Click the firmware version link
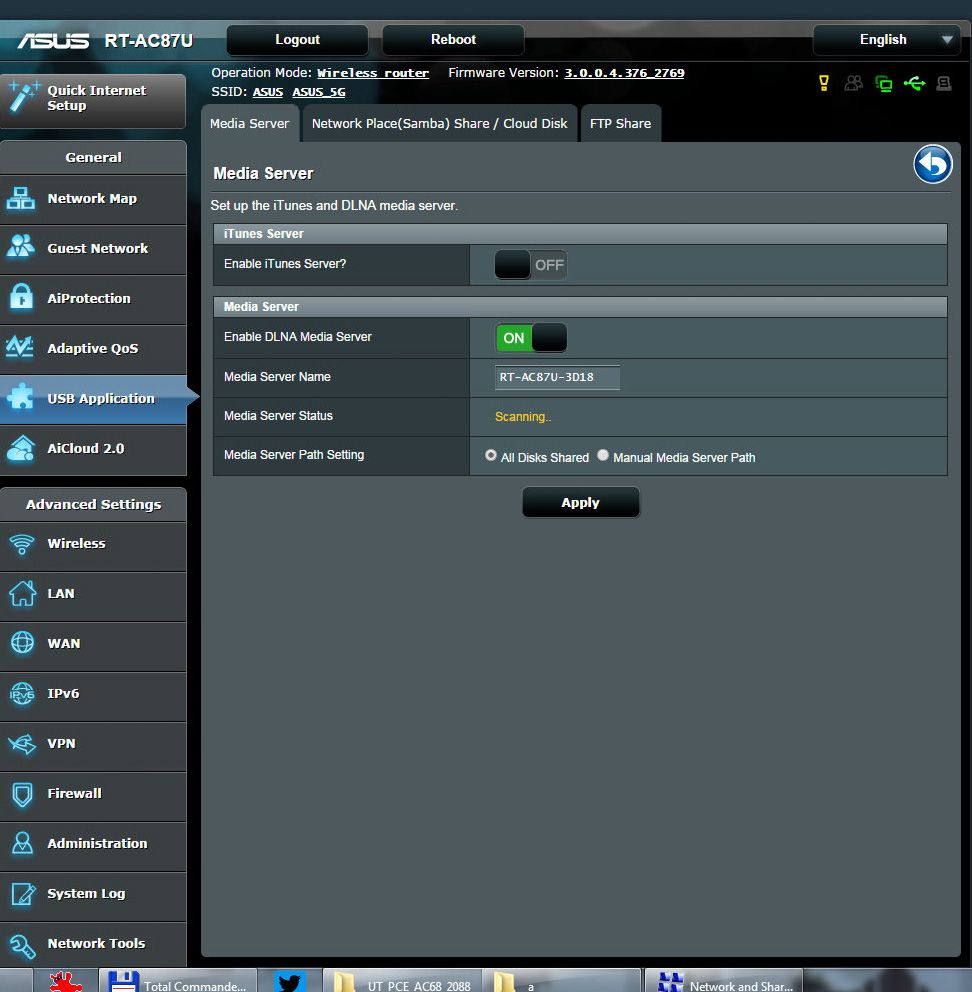 [x=624, y=73]
